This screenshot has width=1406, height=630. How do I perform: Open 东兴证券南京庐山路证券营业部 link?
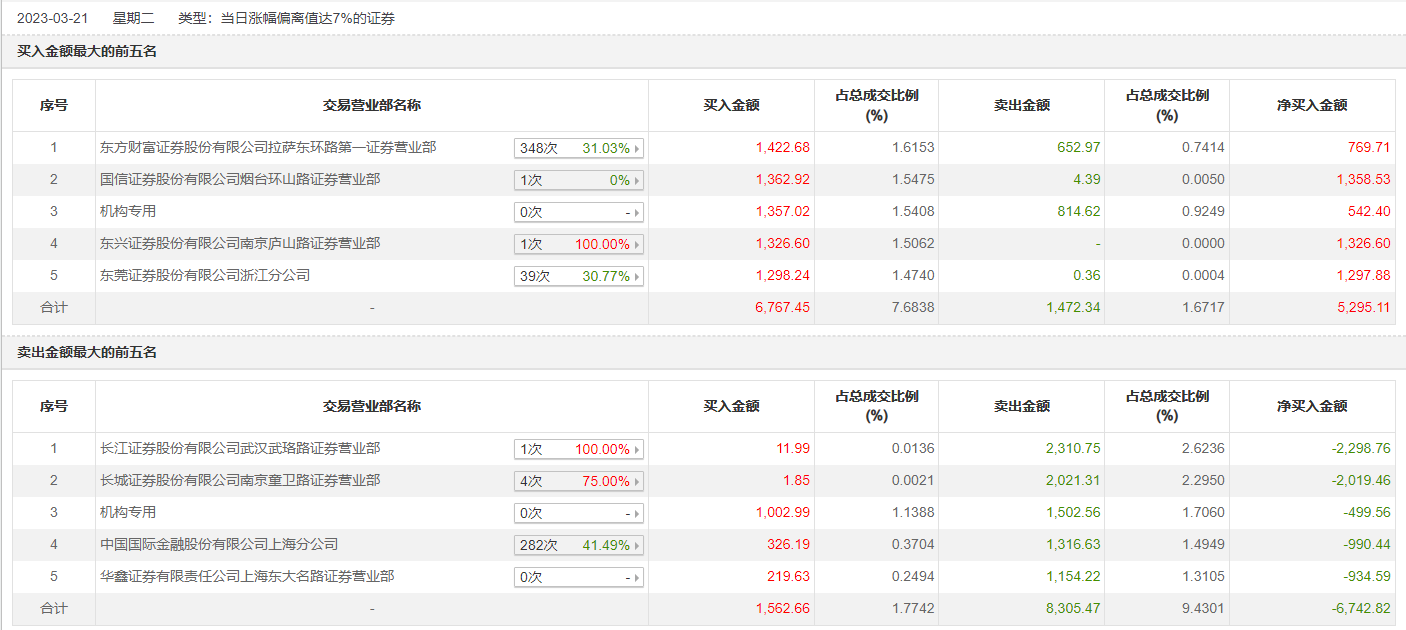coord(240,243)
